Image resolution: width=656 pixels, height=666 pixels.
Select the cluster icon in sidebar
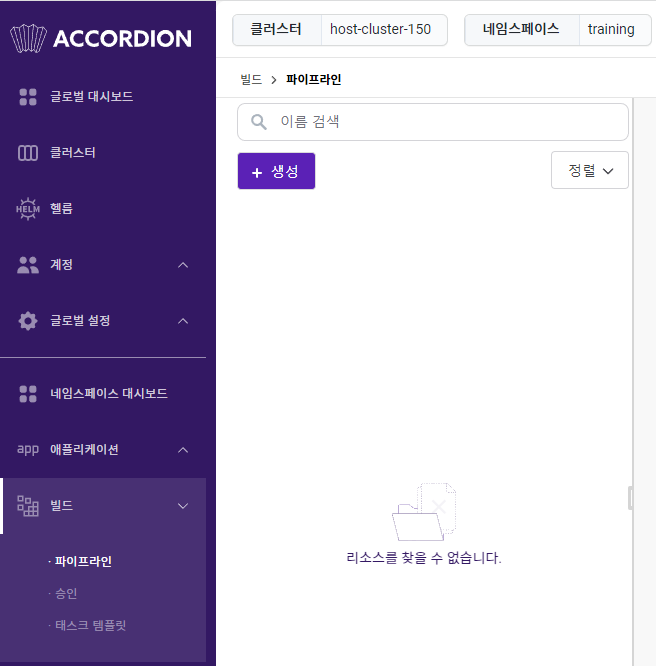tap(28, 153)
